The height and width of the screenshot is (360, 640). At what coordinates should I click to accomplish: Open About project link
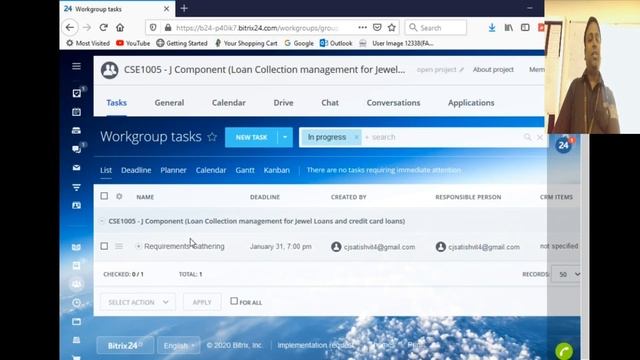pyautogui.click(x=493, y=70)
